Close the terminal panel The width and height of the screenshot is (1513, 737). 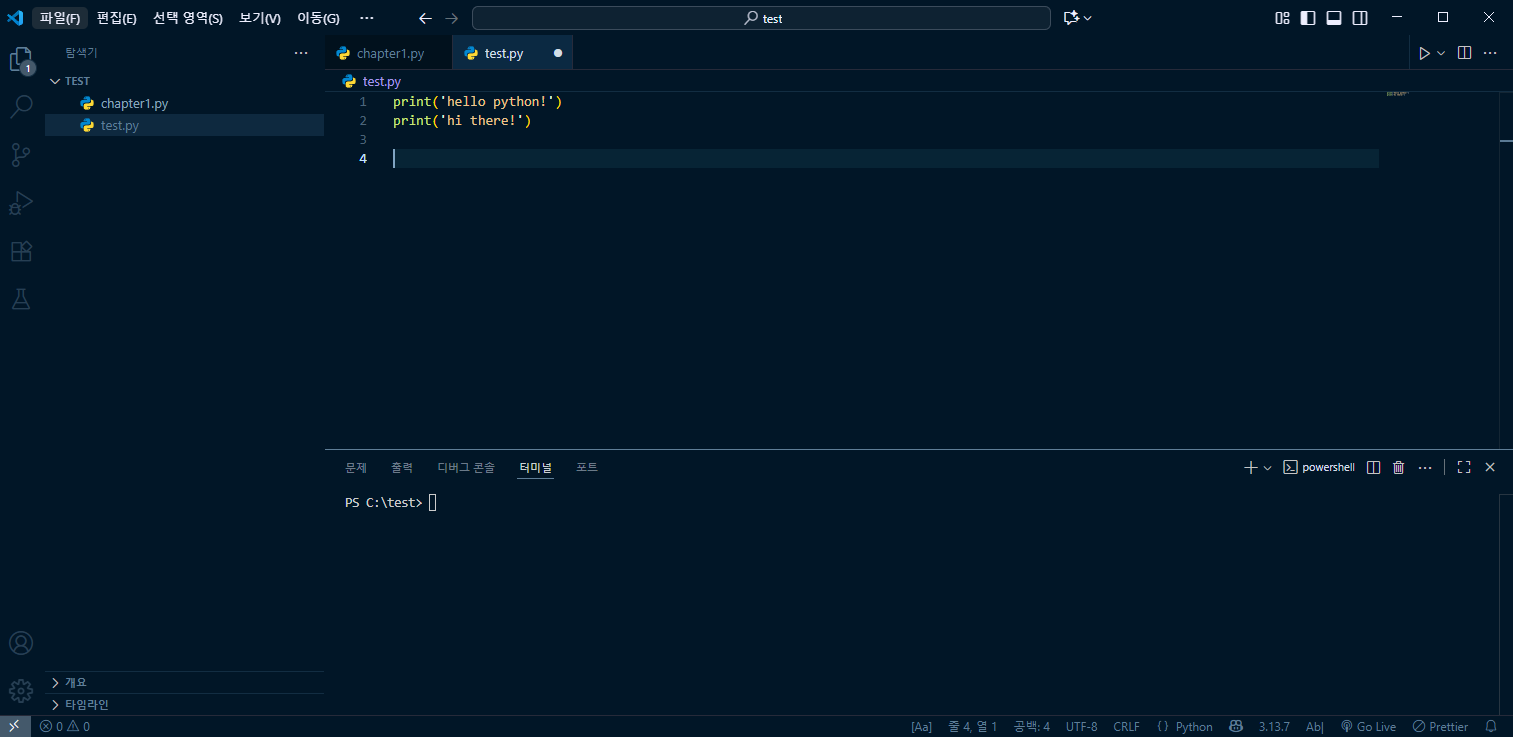[1490, 467]
